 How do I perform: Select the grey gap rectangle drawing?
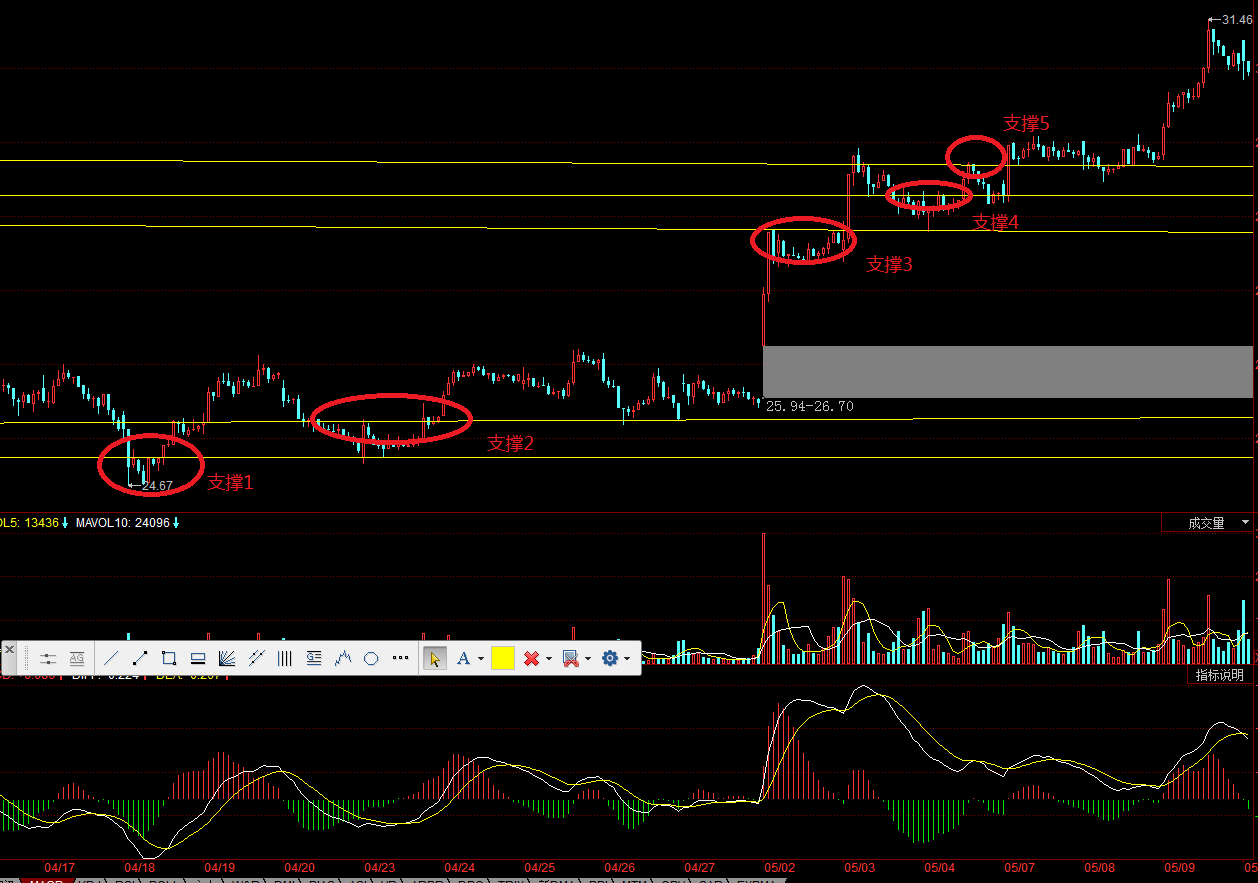click(1008, 372)
